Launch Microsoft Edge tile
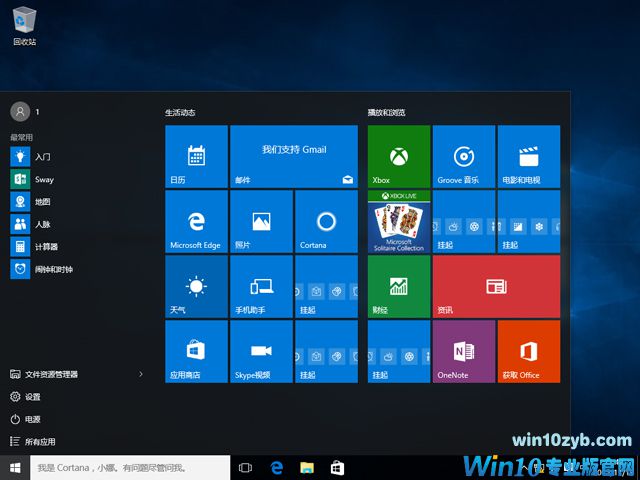Screen dimensions: 640x480 196,221
